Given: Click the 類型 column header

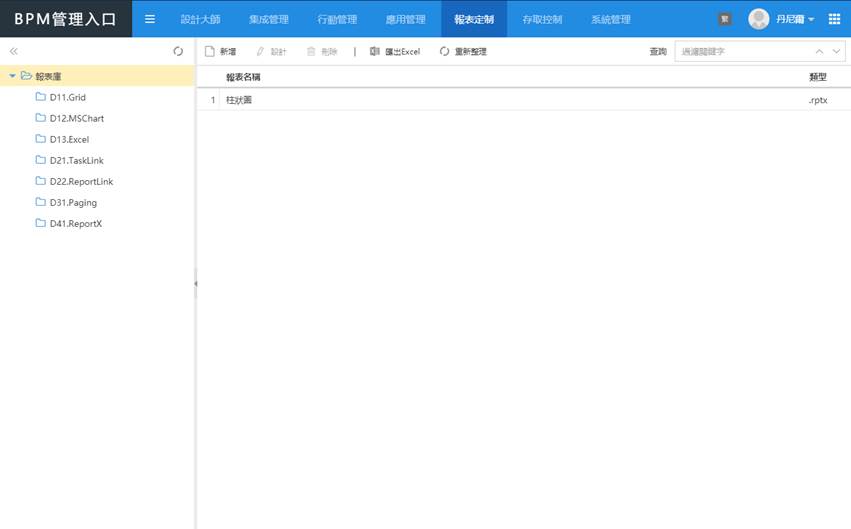Looking at the screenshot, I should 817,77.
